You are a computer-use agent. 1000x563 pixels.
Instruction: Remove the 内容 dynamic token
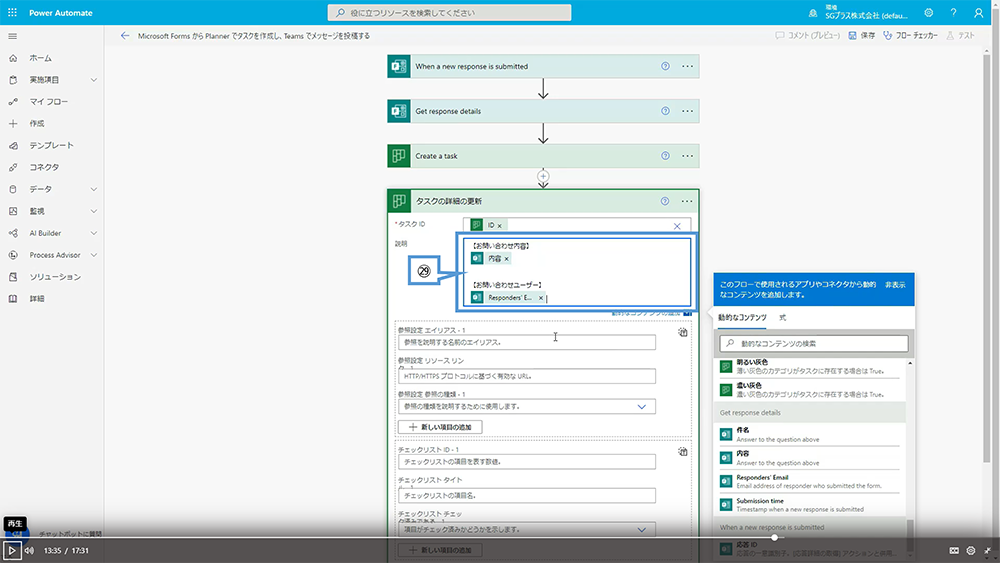(506, 259)
